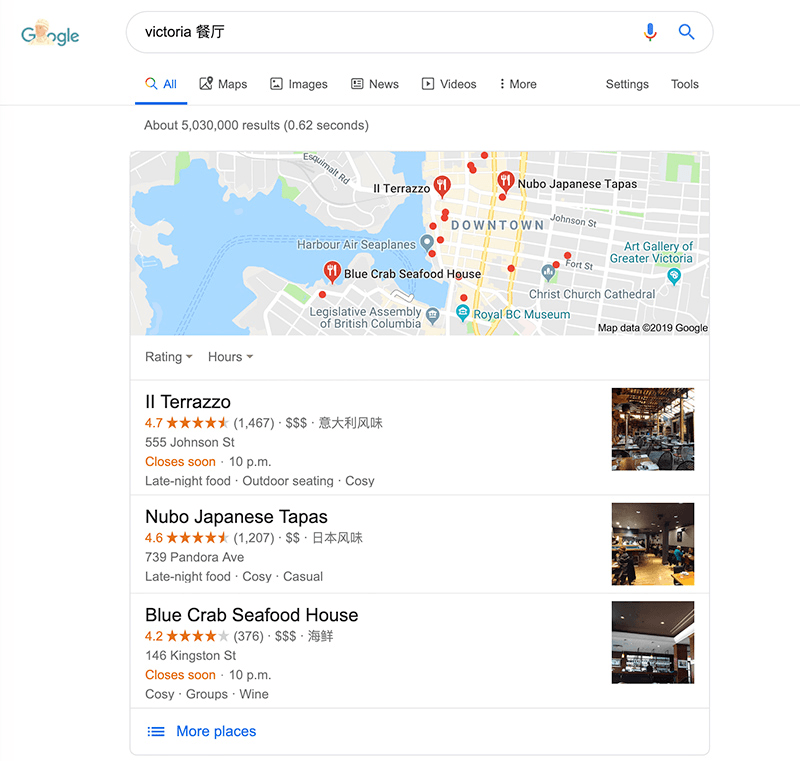800x761 pixels.
Task: Switch to the Maps tab
Action: (223, 84)
